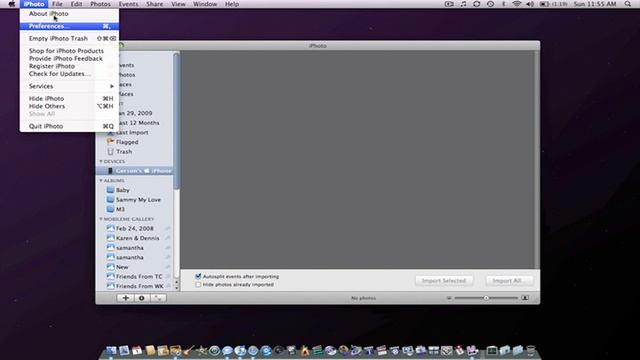640x360 pixels.
Task: Open Finder from the Dock
Action: (111, 351)
